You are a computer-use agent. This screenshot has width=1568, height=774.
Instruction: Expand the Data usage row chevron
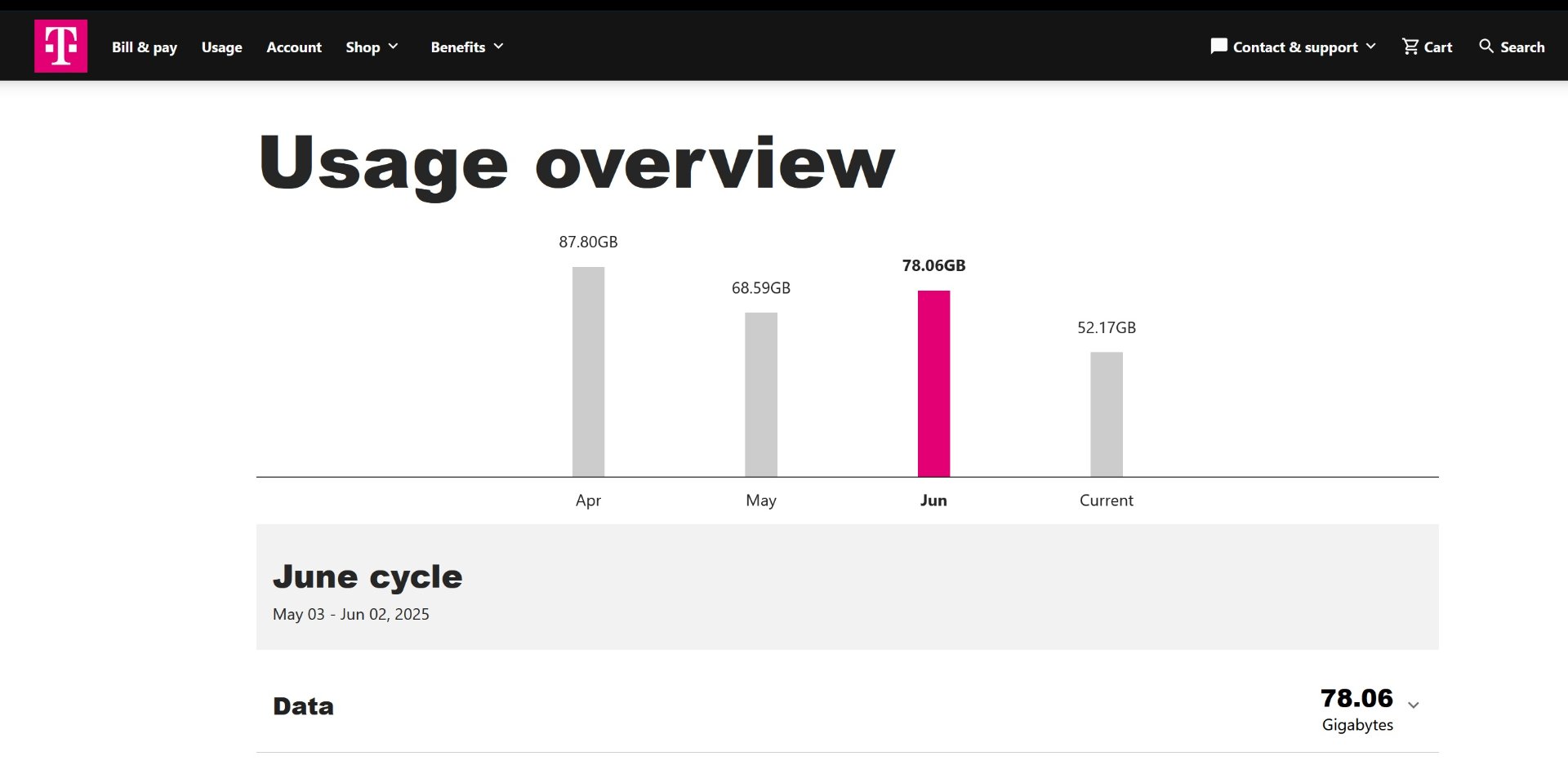(x=1414, y=705)
